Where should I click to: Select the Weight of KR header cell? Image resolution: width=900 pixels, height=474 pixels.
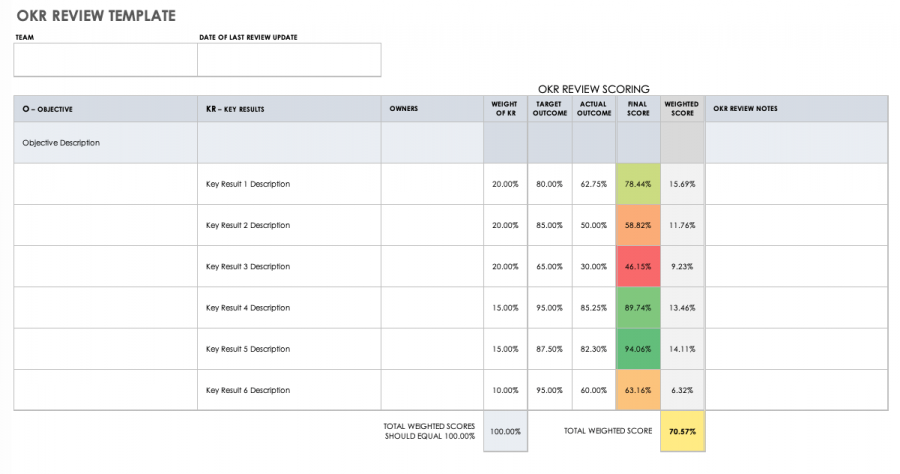505,109
